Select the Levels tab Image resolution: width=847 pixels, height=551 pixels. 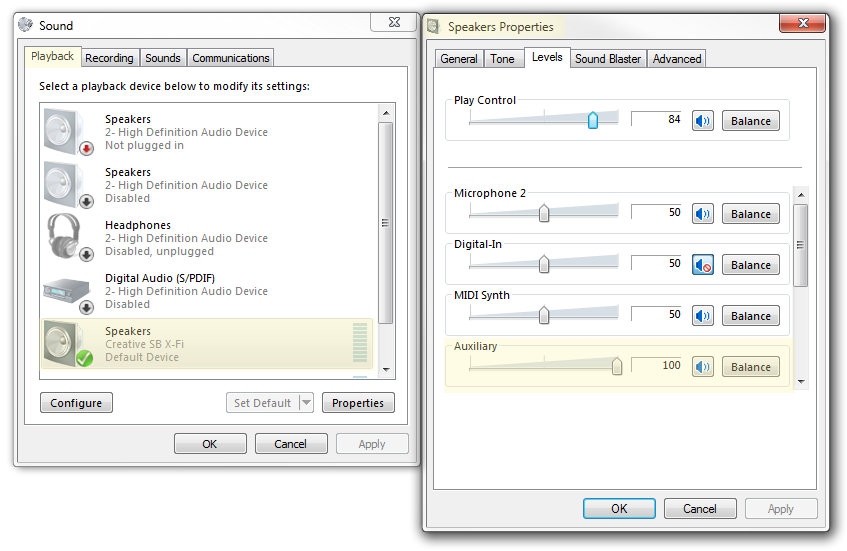[547, 57]
